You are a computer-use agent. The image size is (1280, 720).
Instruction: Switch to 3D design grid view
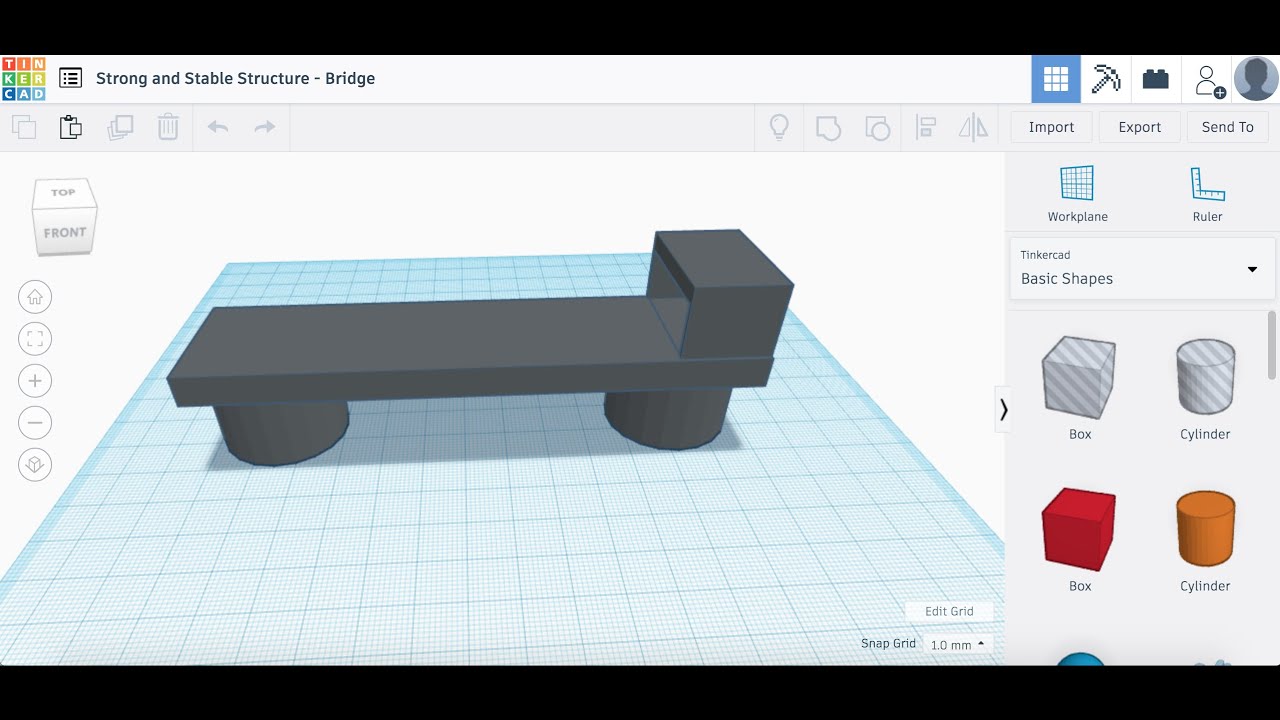[x=1056, y=79]
